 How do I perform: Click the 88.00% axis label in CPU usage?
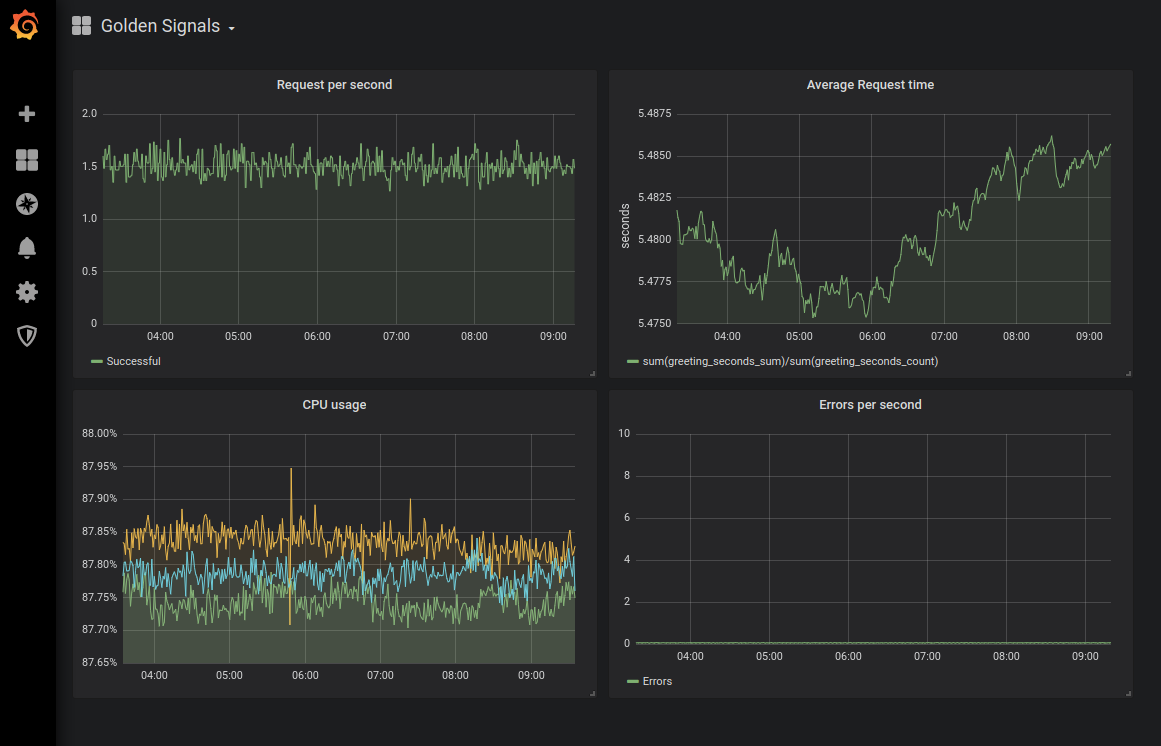point(99,434)
